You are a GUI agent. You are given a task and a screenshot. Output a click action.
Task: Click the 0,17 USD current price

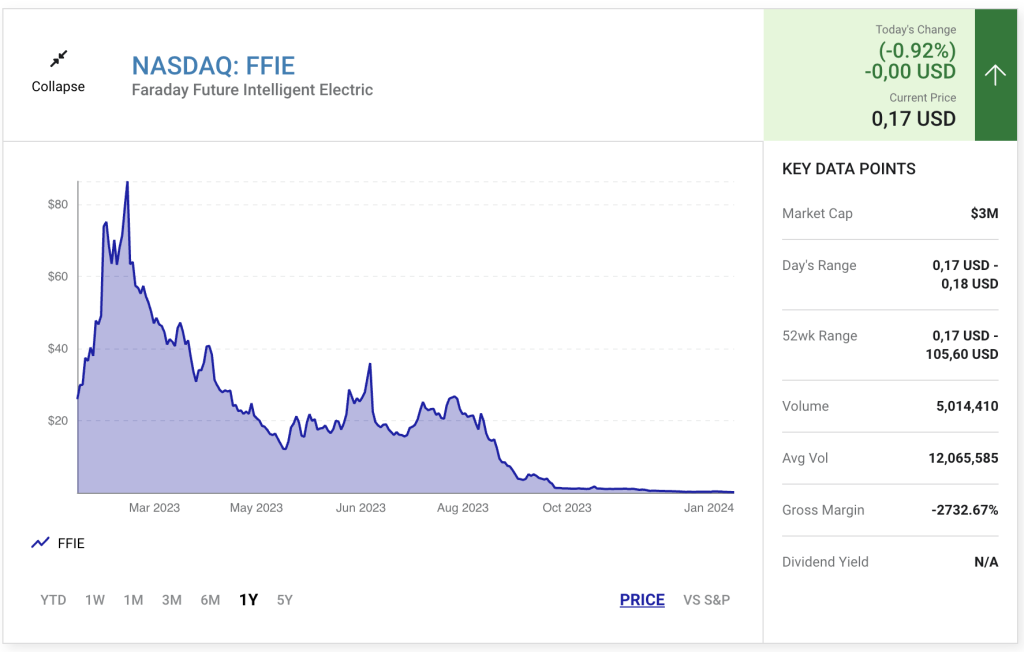914,119
